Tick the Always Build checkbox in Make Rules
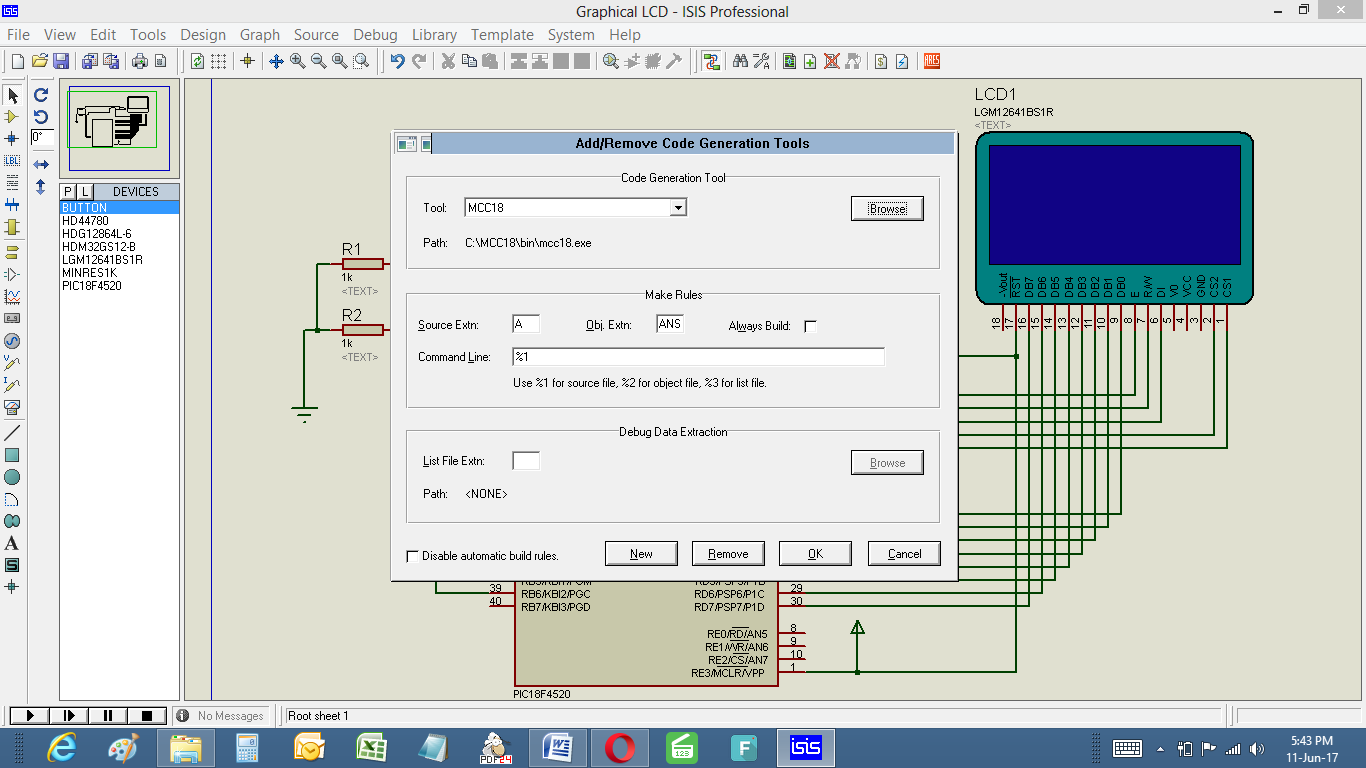This screenshot has width=1366, height=768. [810, 325]
